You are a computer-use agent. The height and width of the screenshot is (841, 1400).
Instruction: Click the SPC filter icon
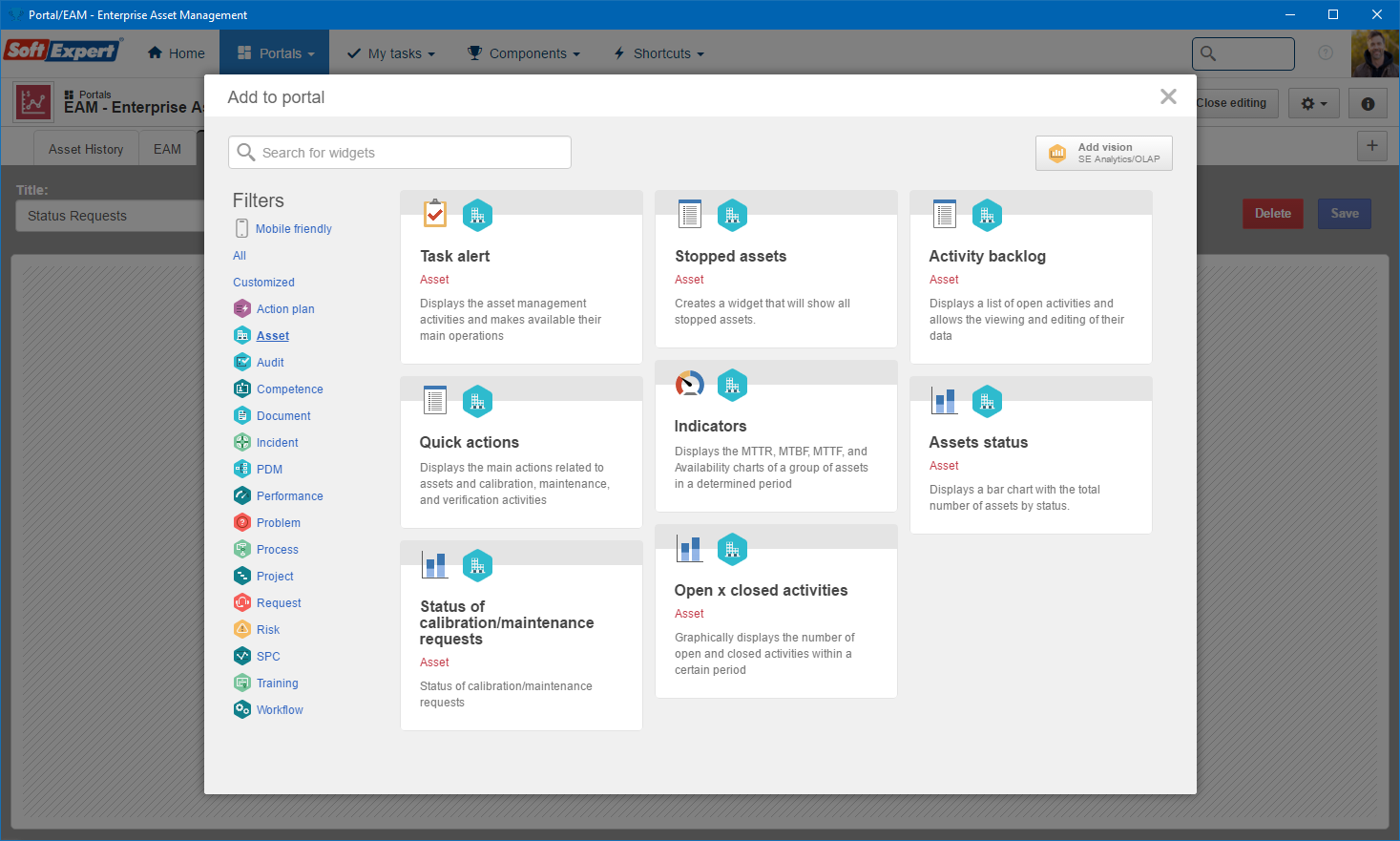242,656
